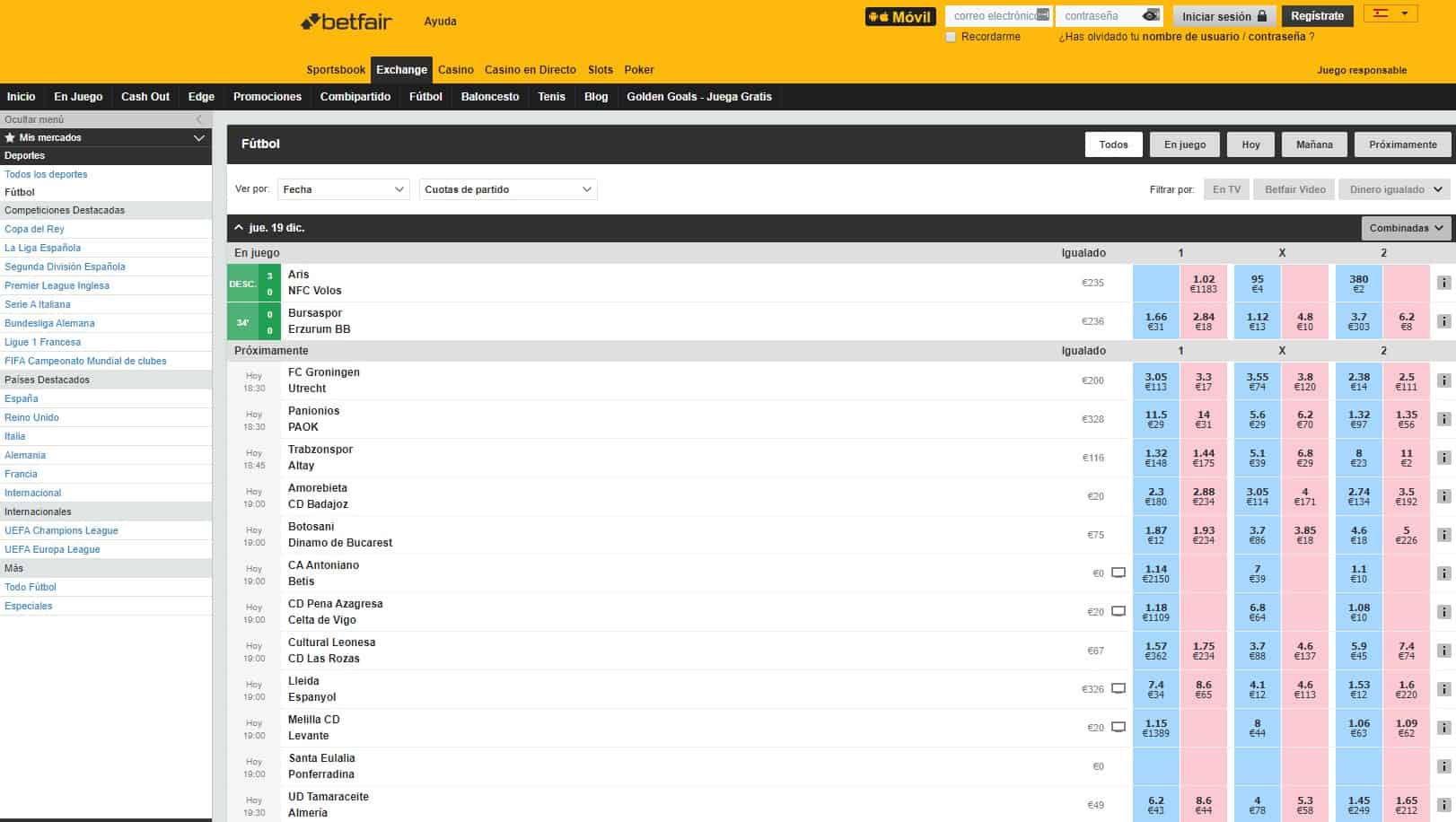Toggle the En TV filter
This screenshot has height=822, width=1456.
coord(1226,189)
